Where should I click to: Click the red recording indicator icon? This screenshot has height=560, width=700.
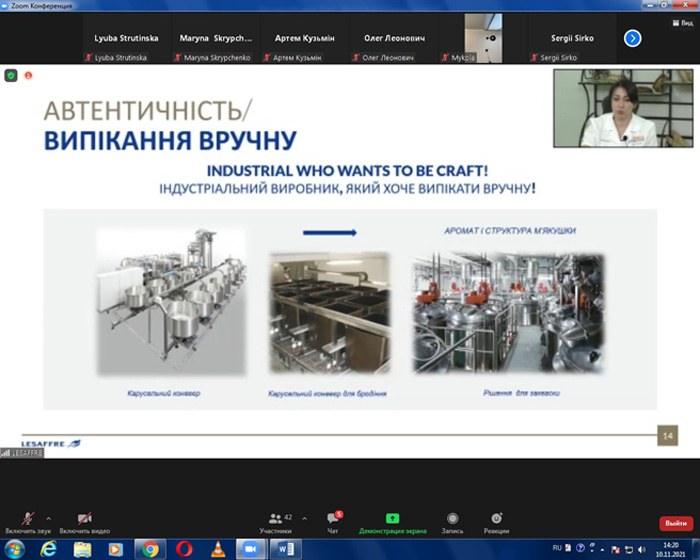pos(29,75)
